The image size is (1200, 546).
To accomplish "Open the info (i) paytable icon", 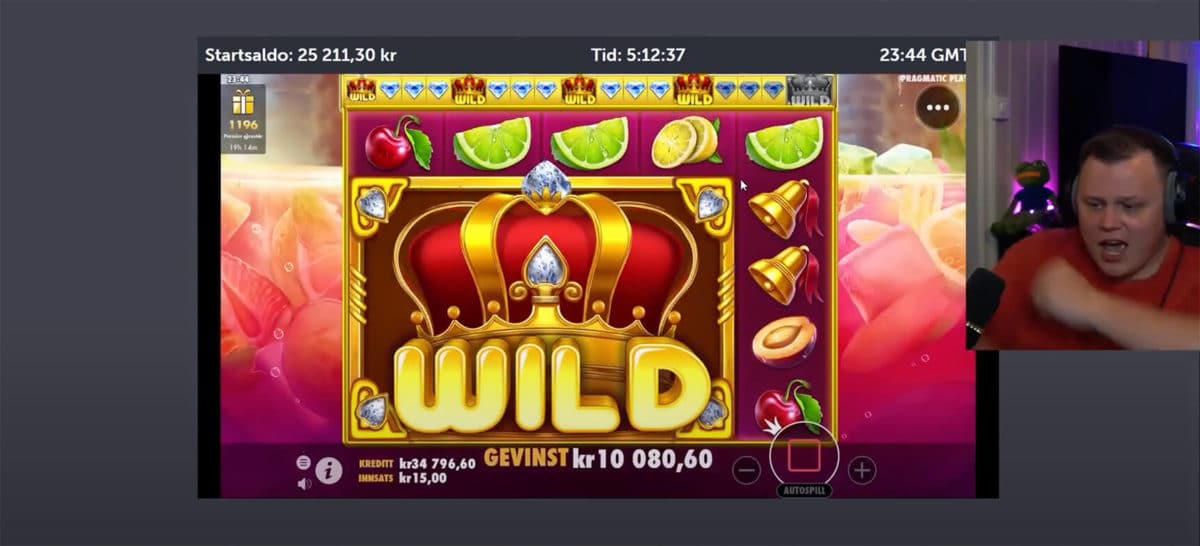I will [x=328, y=470].
